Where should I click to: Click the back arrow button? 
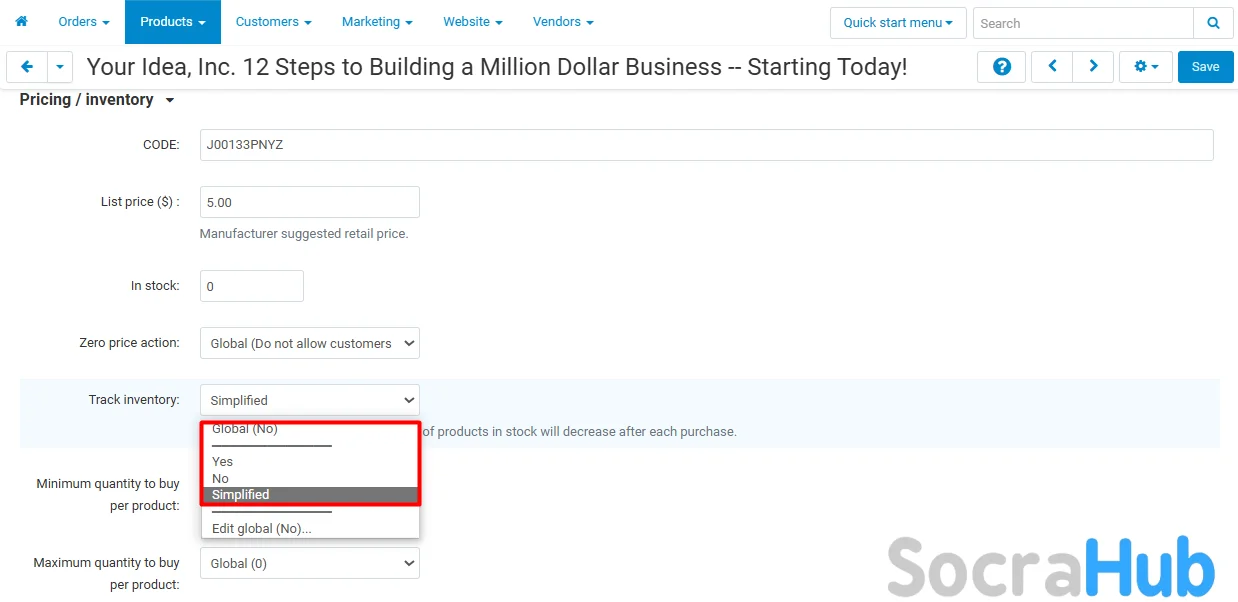tap(27, 67)
